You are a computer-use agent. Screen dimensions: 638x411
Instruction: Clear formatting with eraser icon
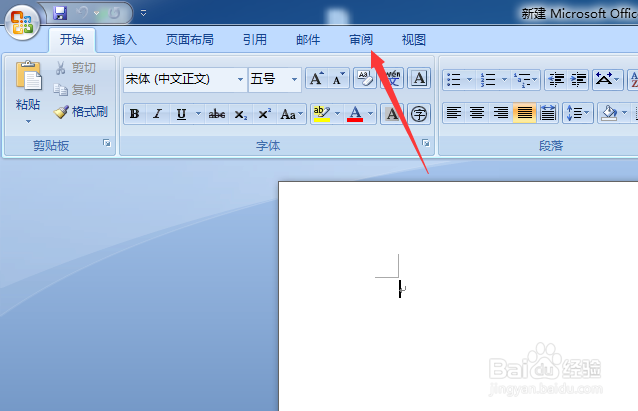tap(365, 78)
